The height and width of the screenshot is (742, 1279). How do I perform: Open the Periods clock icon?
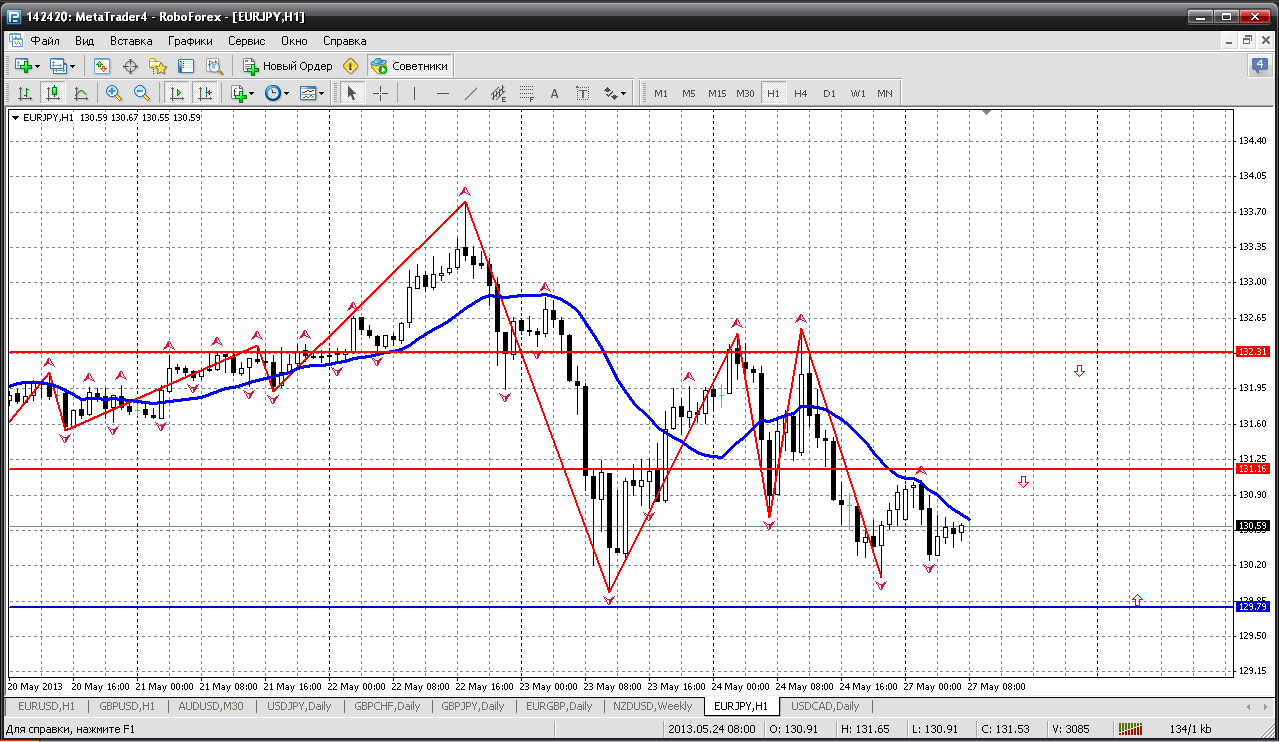click(272, 93)
